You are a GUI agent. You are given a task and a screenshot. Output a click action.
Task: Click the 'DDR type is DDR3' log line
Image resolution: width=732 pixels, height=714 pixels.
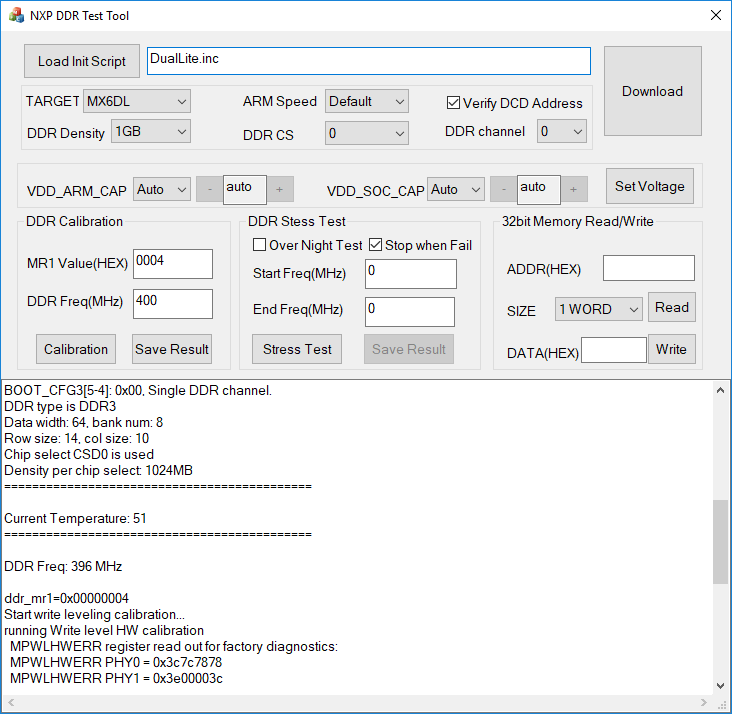[x=60, y=406]
